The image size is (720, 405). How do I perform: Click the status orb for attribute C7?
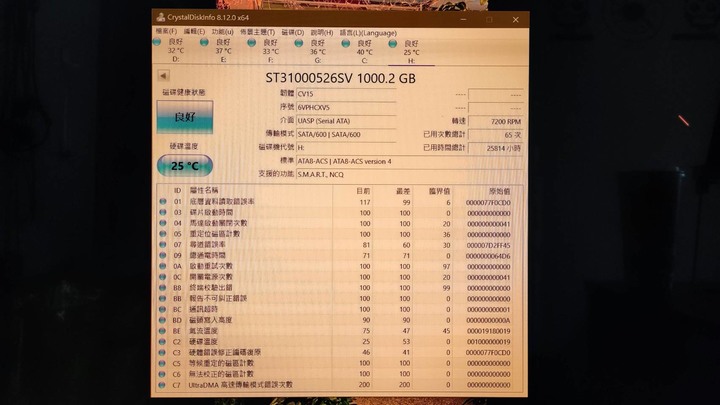pyautogui.click(x=163, y=385)
